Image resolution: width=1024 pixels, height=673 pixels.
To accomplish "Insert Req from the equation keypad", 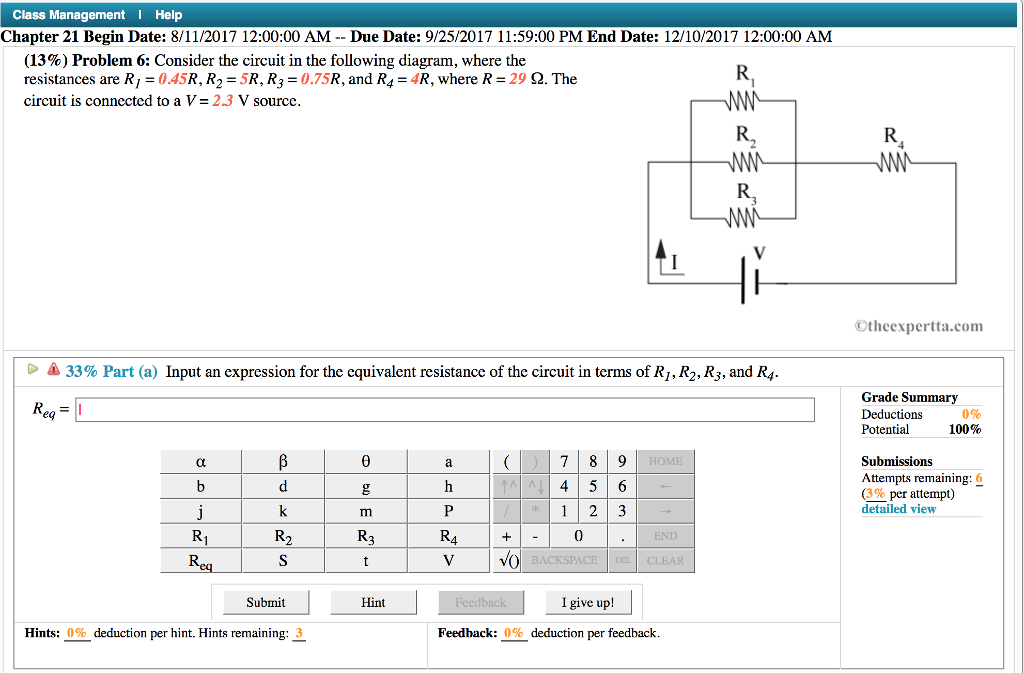I will tap(199, 560).
